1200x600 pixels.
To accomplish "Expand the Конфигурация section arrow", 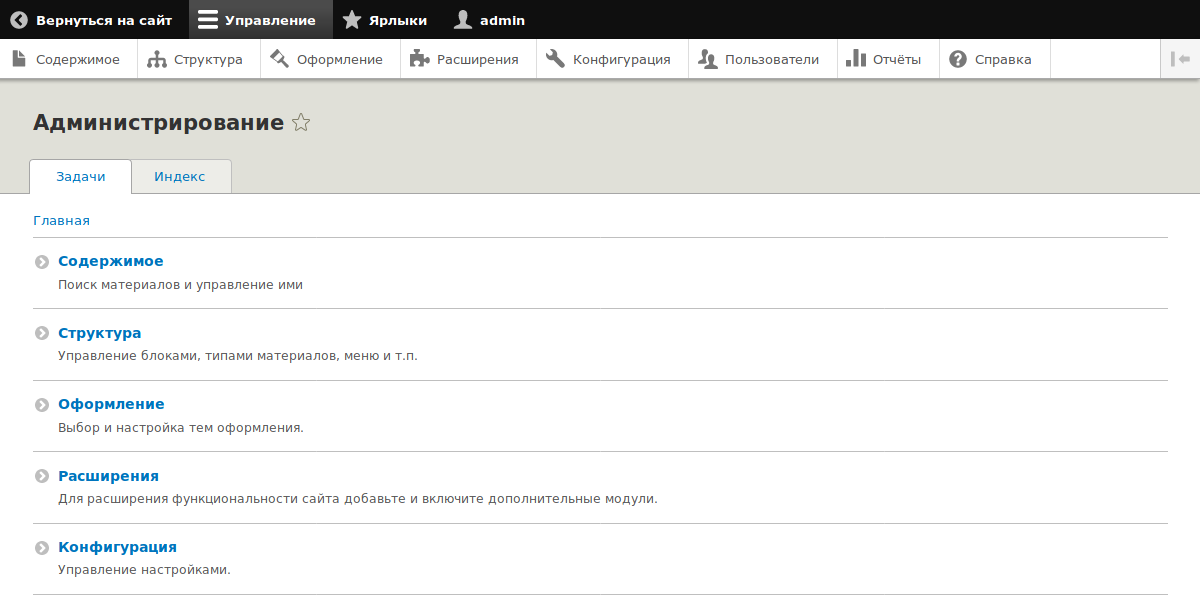I will point(42,548).
